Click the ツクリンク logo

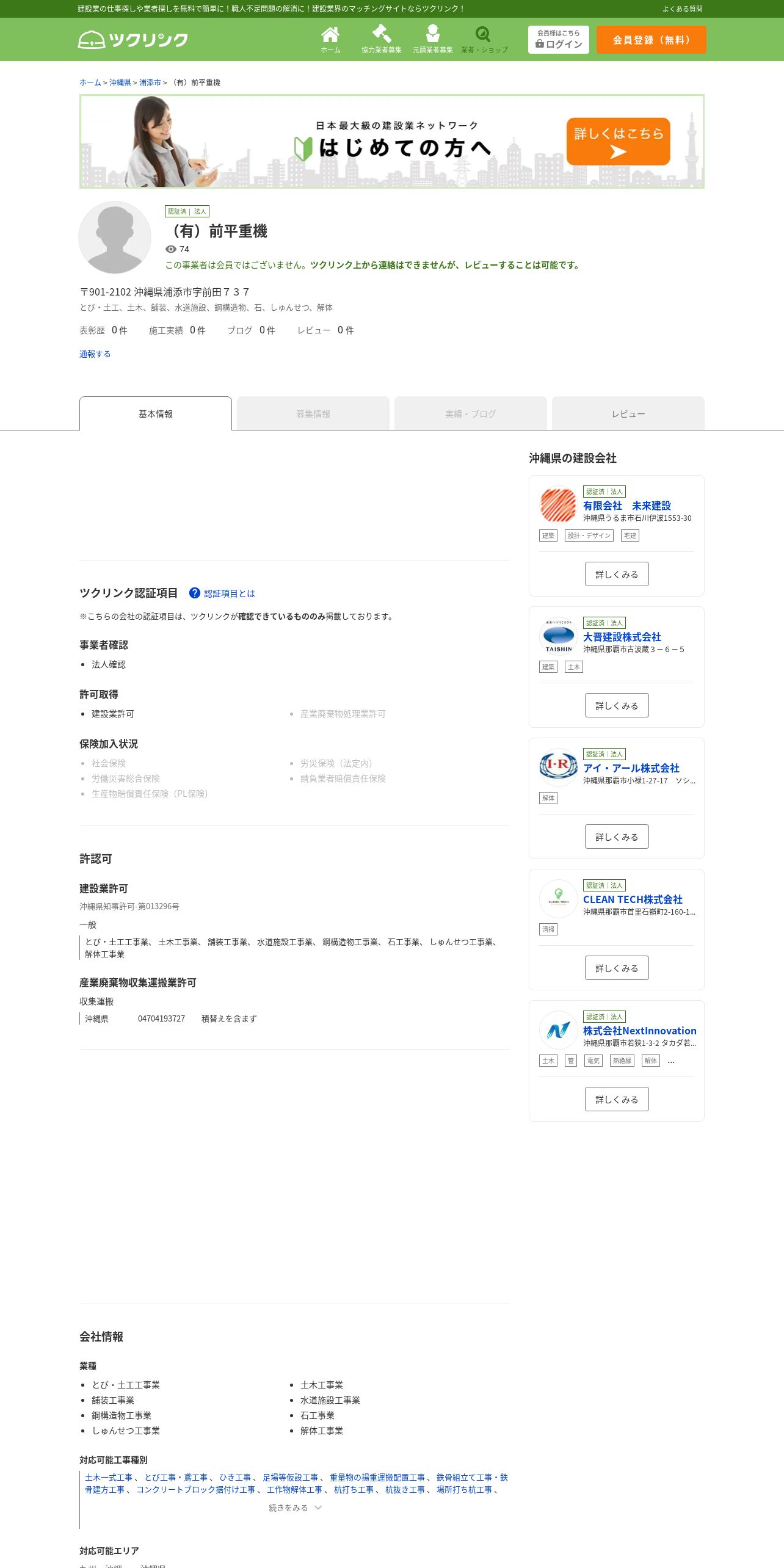pyautogui.click(x=133, y=40)
